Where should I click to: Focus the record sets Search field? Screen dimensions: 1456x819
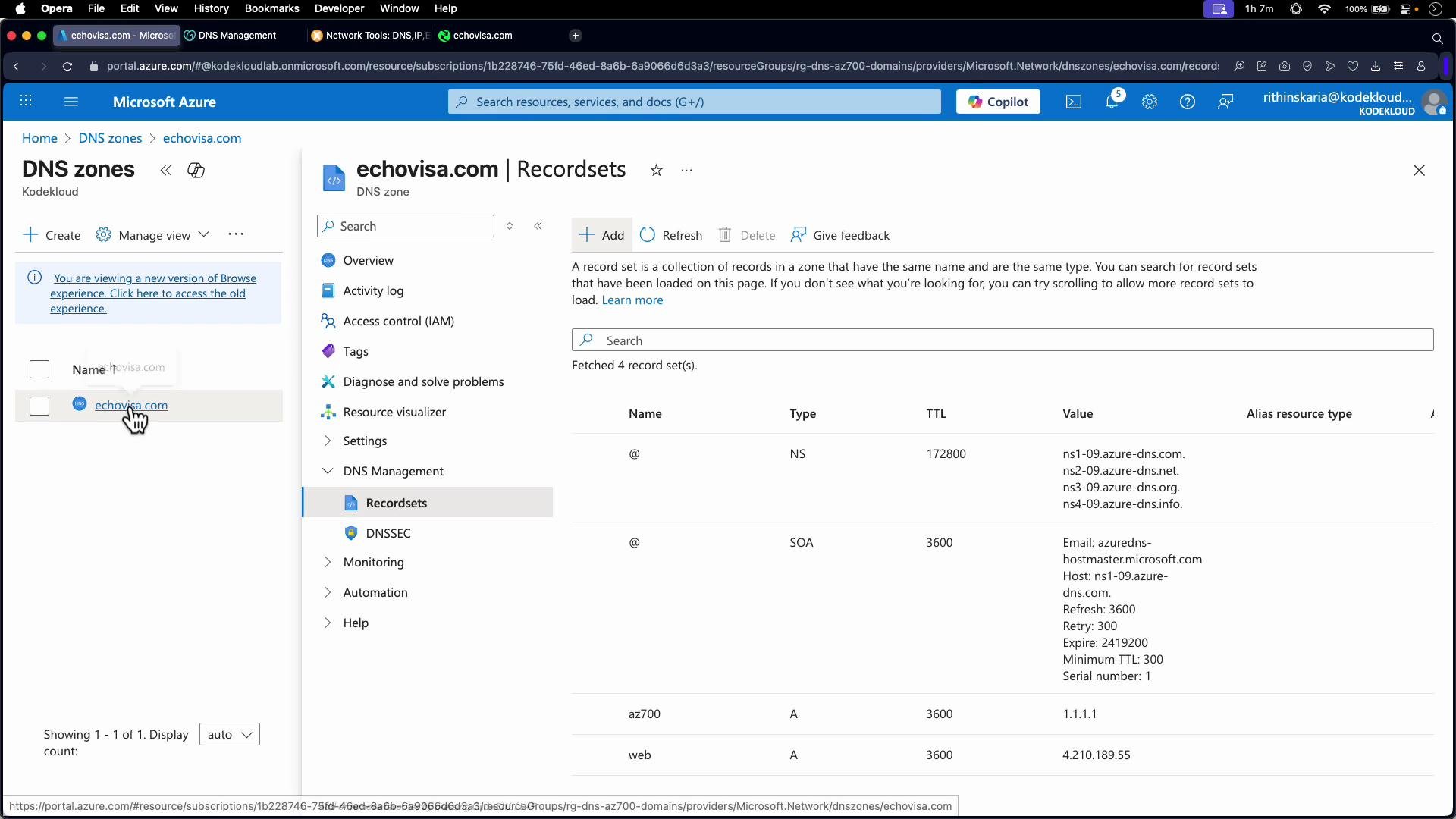tap(1003, 340)
